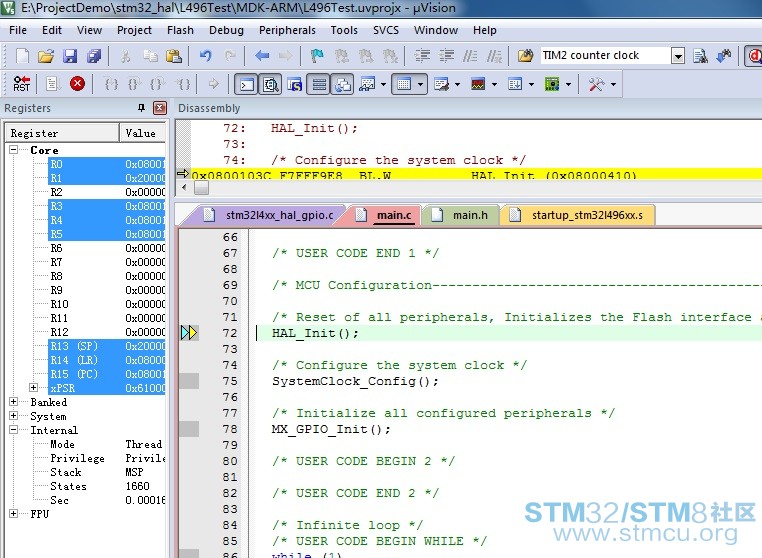Expand the xPSR register

tap(33, 387)
